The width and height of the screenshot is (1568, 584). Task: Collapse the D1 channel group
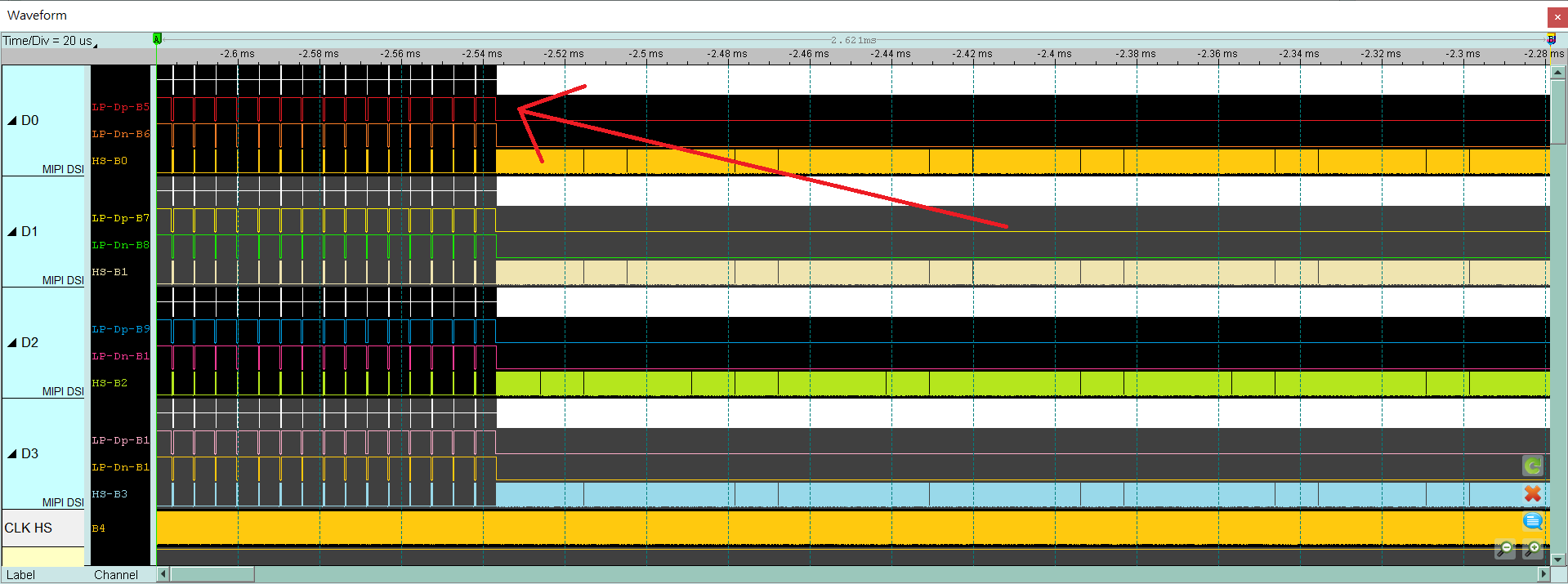(12, 232)
